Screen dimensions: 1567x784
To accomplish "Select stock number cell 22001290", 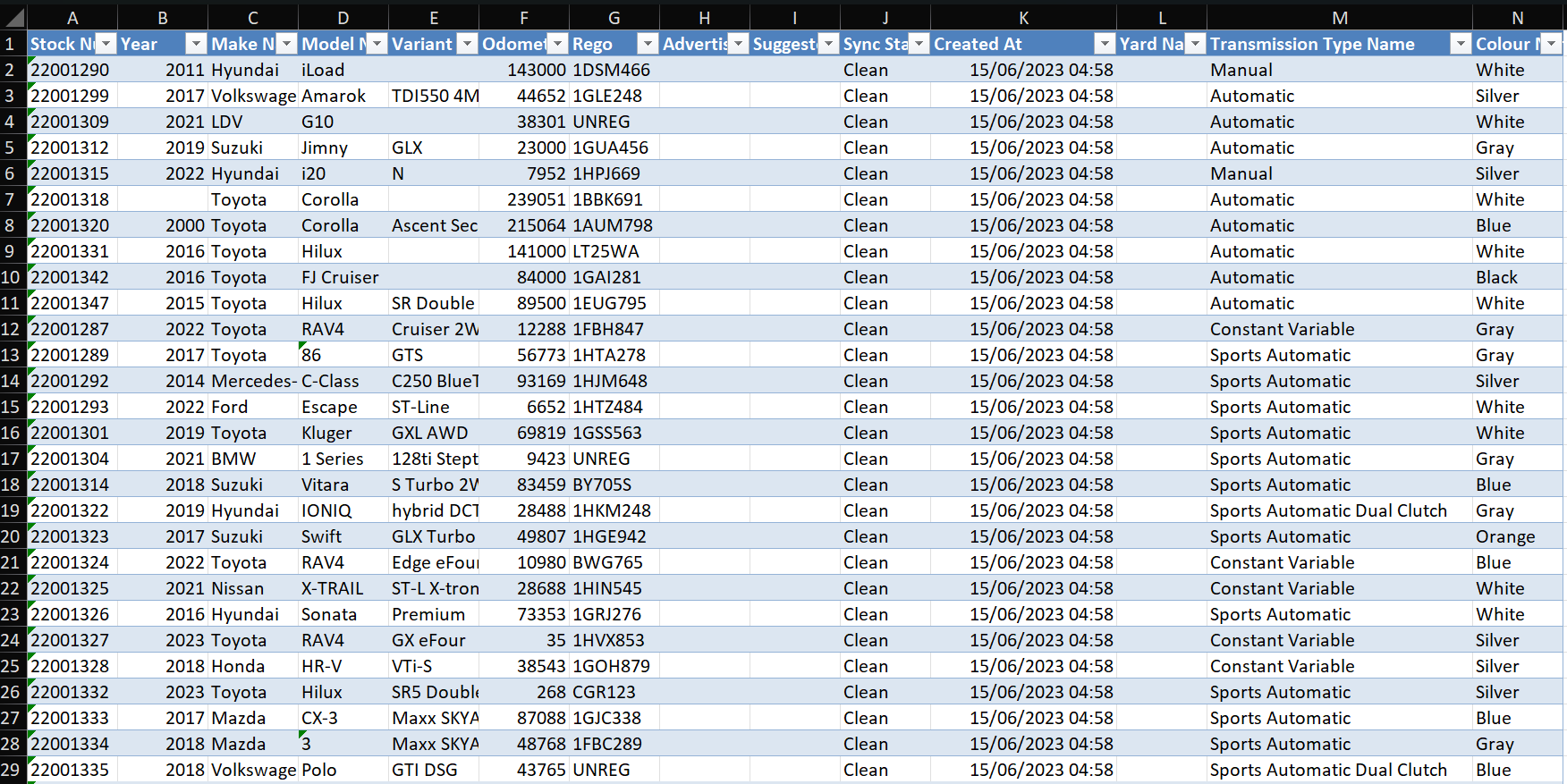I will (x=72, y=70).
